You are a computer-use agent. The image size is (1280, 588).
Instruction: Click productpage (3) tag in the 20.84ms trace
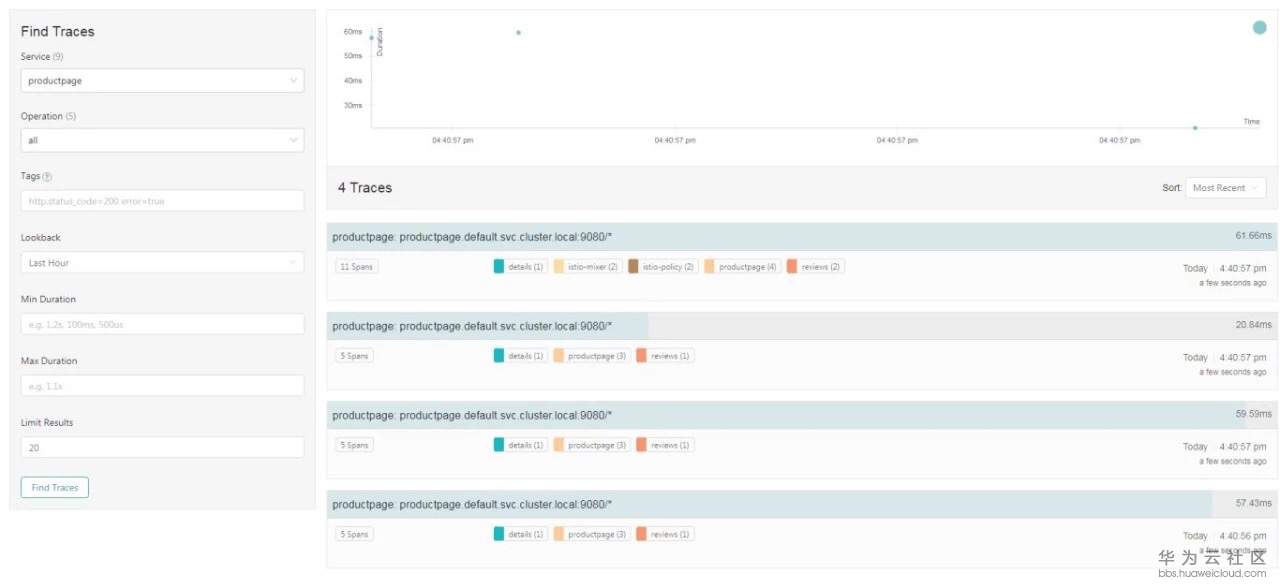[591, 356]
